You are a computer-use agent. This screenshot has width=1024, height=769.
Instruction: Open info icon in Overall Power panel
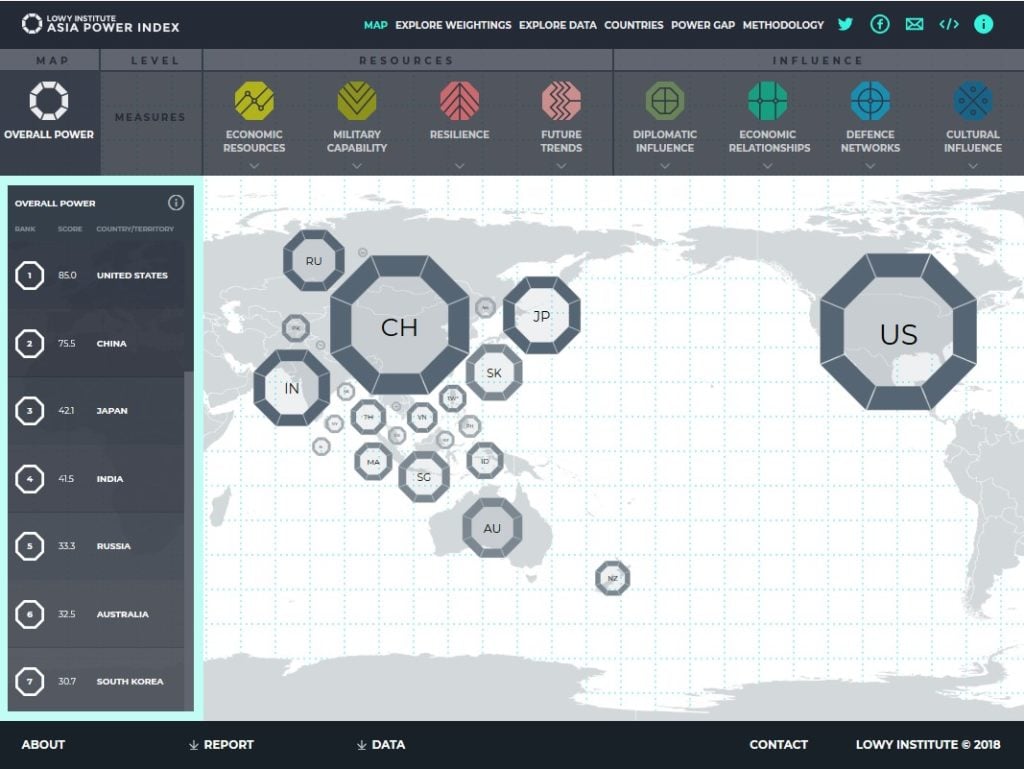pos(176,203)
